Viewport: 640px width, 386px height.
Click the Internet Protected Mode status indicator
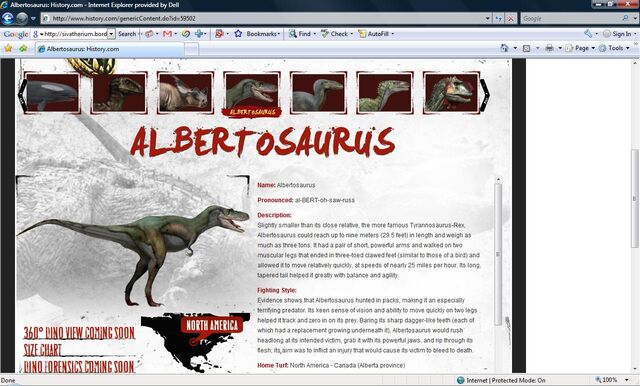(x=501, y=380)
